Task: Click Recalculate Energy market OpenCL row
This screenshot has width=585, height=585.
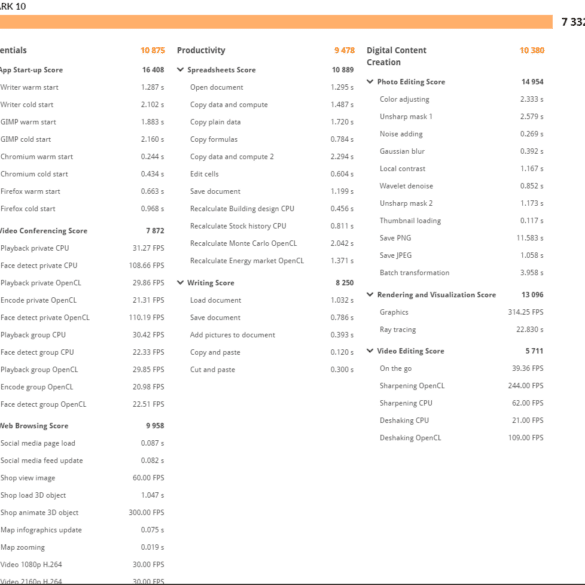Action: [x=272, y=261]
